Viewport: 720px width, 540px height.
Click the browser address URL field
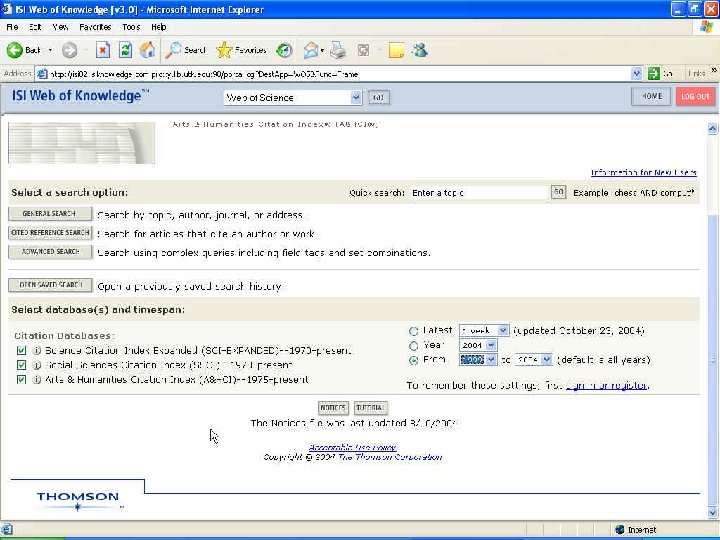(x=335, y=74)
